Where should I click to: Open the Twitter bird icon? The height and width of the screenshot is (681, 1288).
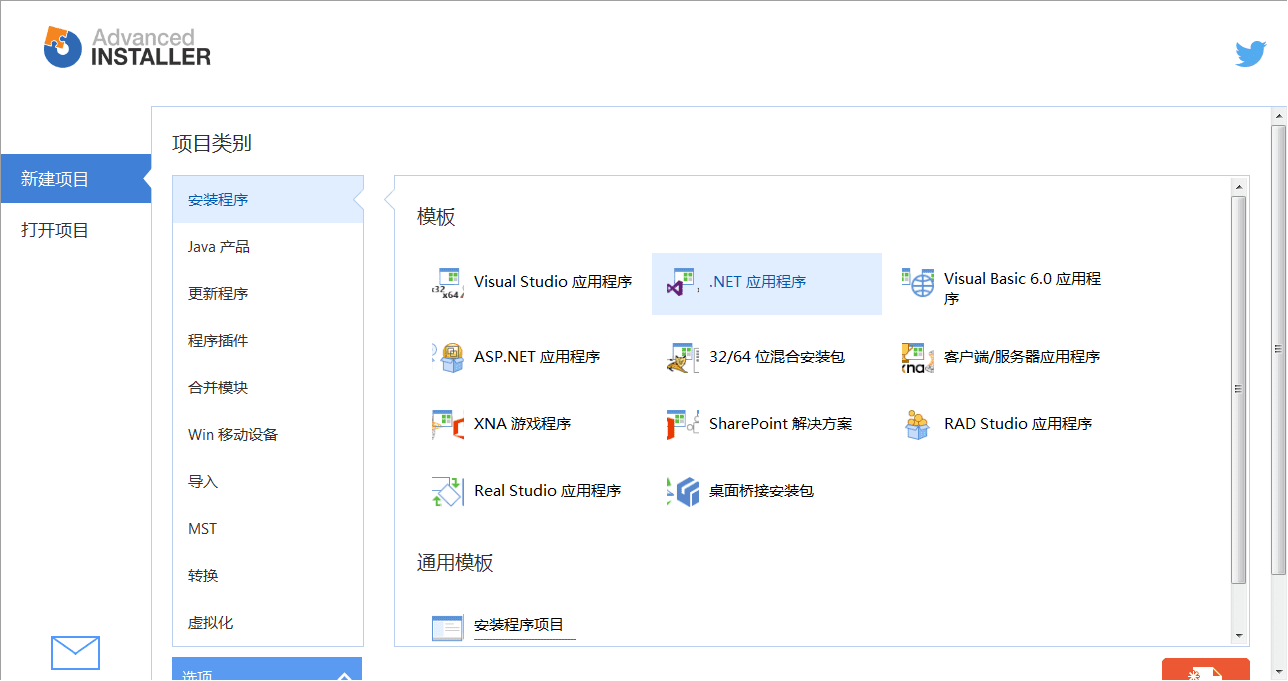coord(1251,54)
